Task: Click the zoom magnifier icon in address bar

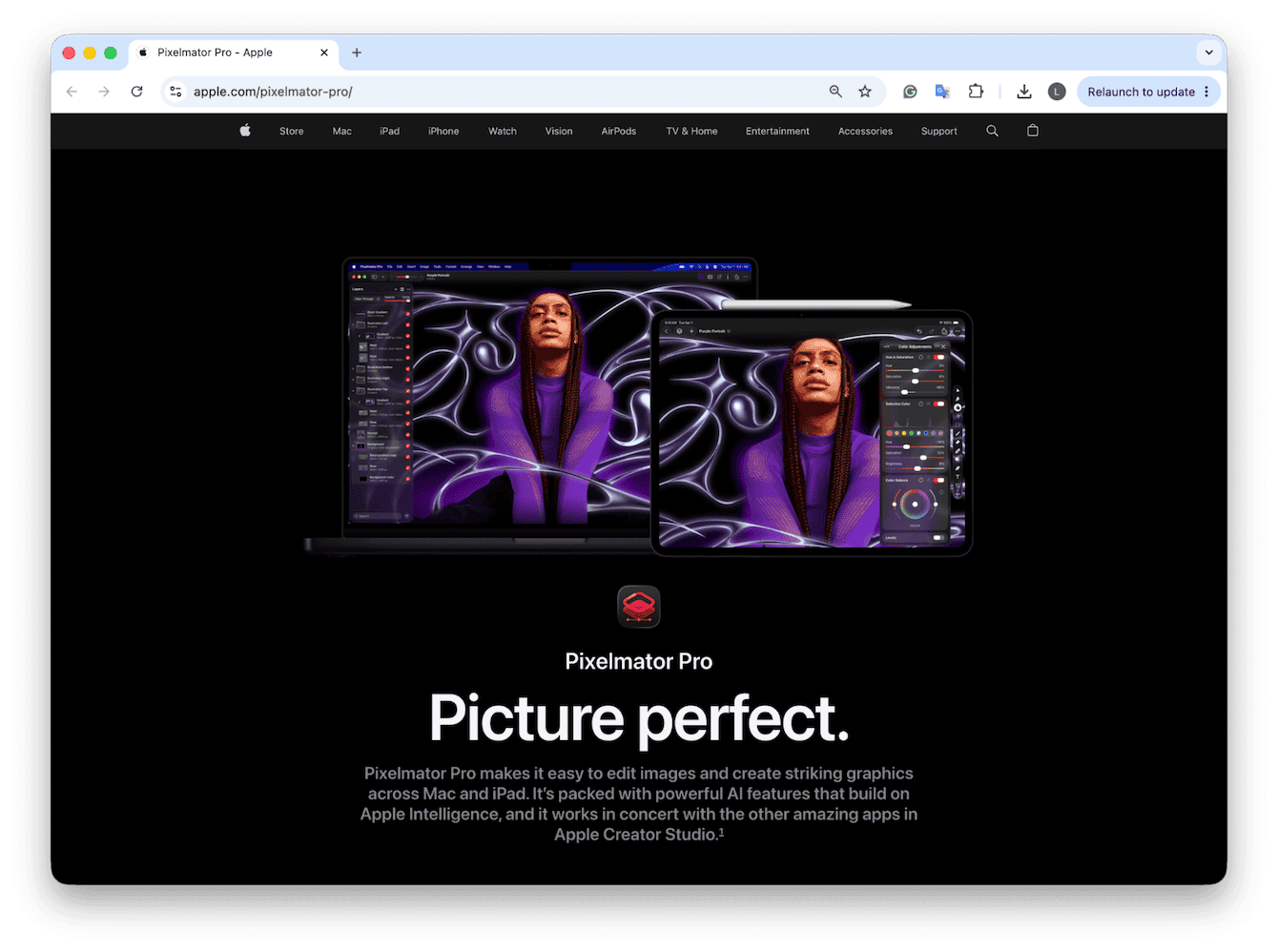Action: 835,92
